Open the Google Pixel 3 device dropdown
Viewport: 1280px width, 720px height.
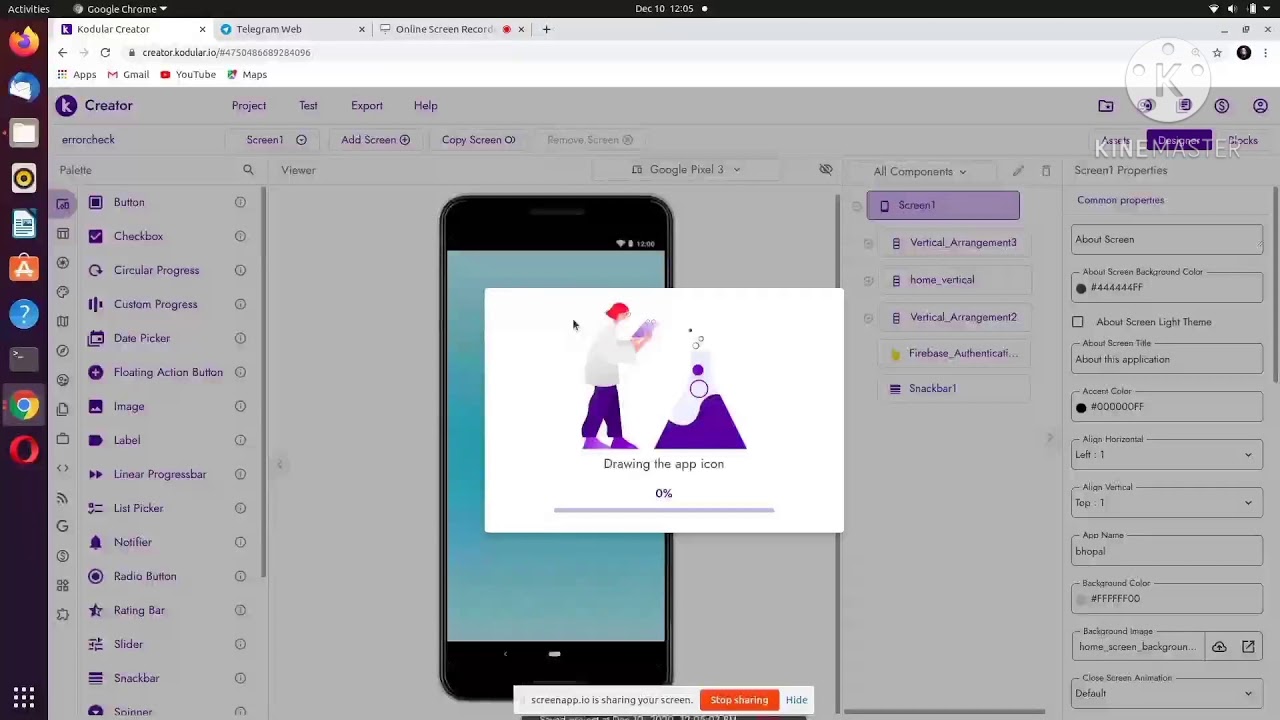[x=686, y=170]
